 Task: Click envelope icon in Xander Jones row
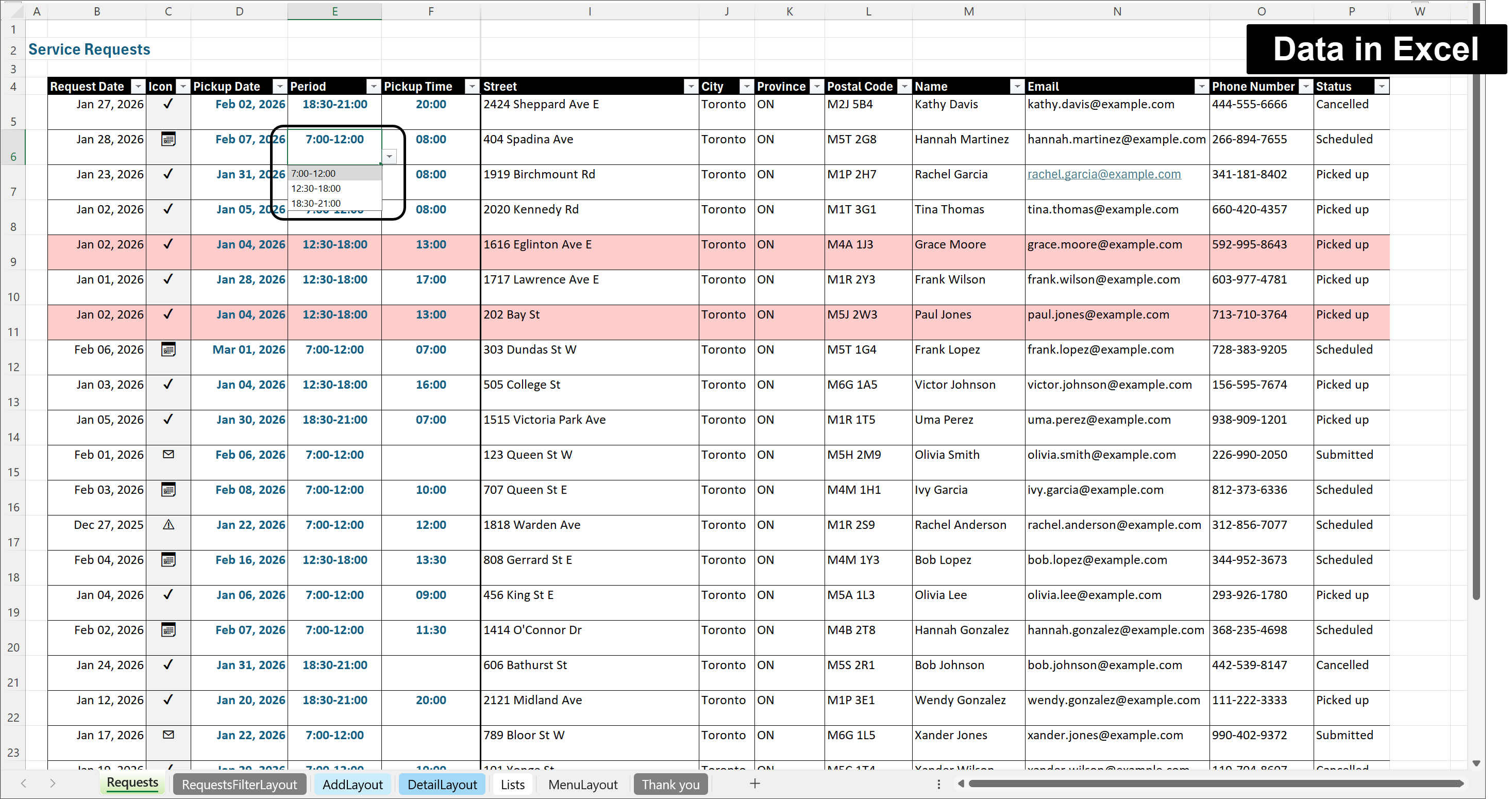(x=169, y=735)
